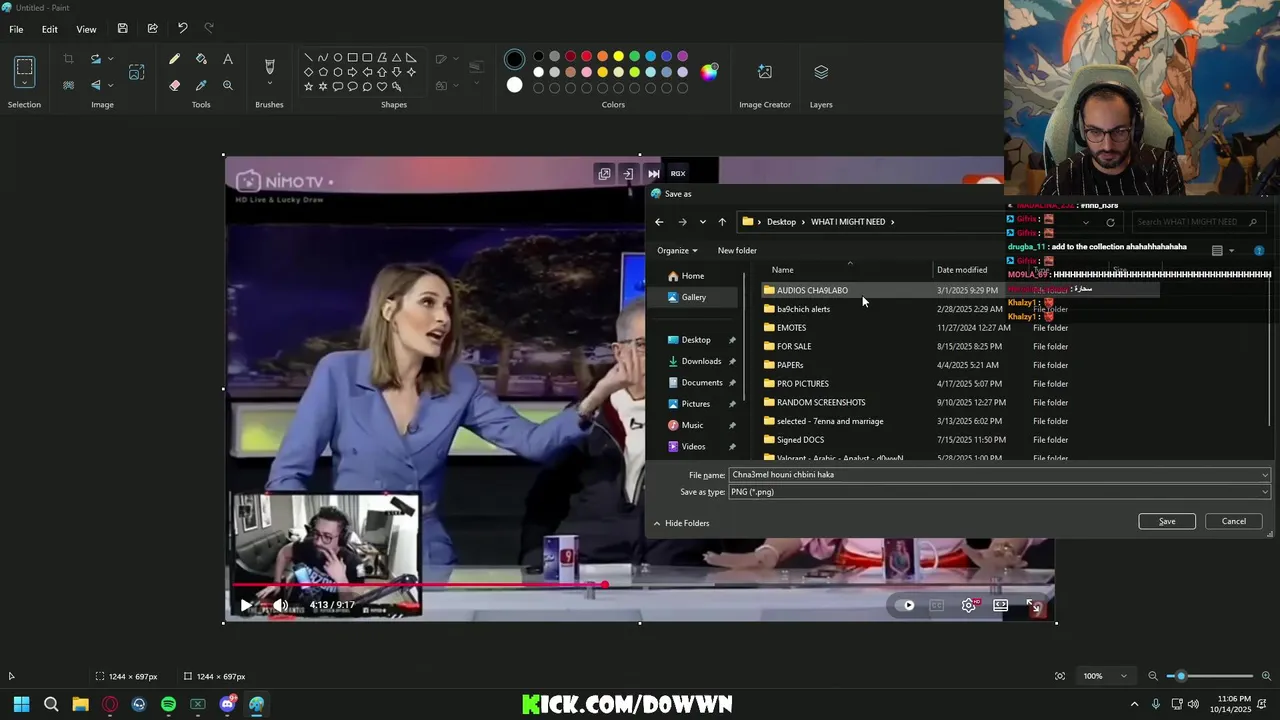This screenshot has height=720, width=1280.
Task: Select the RANDOM SCREENSHOTS folder
Action: [x=821, y=402]
